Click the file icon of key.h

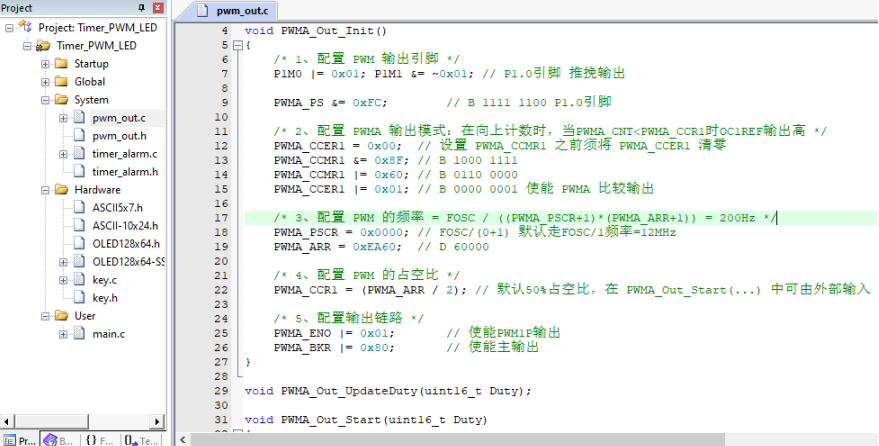(x=80, y=298)
